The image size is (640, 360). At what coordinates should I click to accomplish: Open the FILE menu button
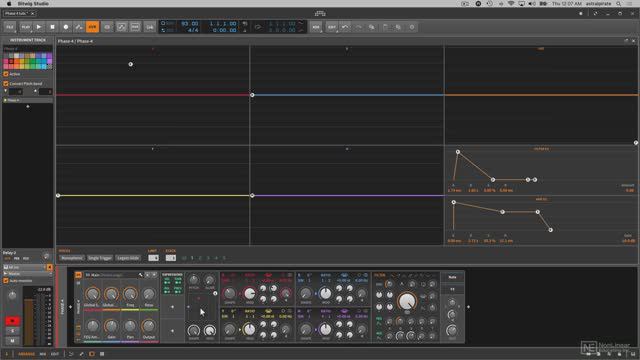10,27
